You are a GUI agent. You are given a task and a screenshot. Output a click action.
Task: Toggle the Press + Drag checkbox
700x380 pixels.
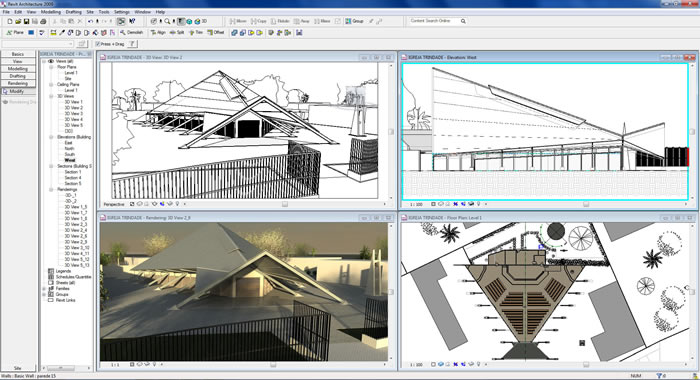coord(98,44)
